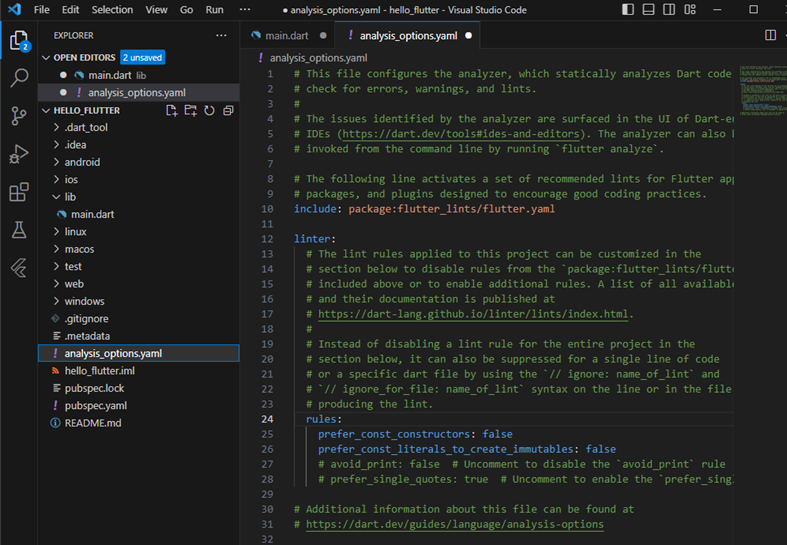Expand the .idea folder
787x545 pixels.
coord(75,145)
